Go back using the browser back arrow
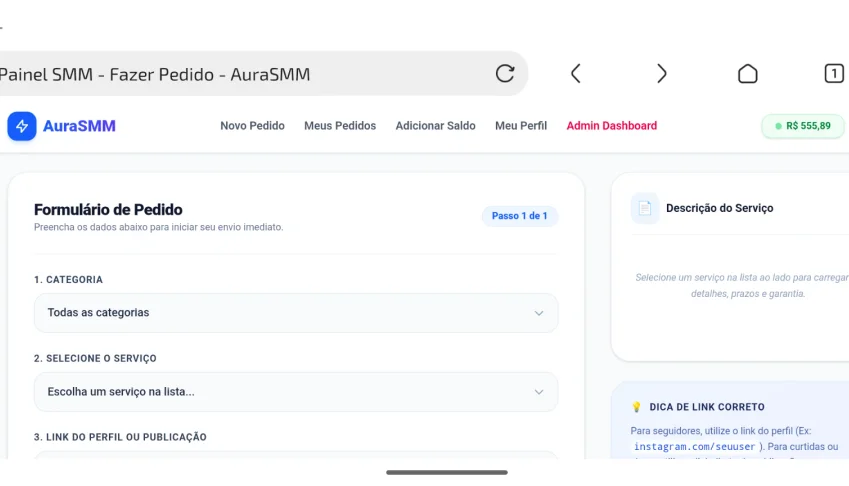Screen dimensions: 849x486 tap(576, 74)
